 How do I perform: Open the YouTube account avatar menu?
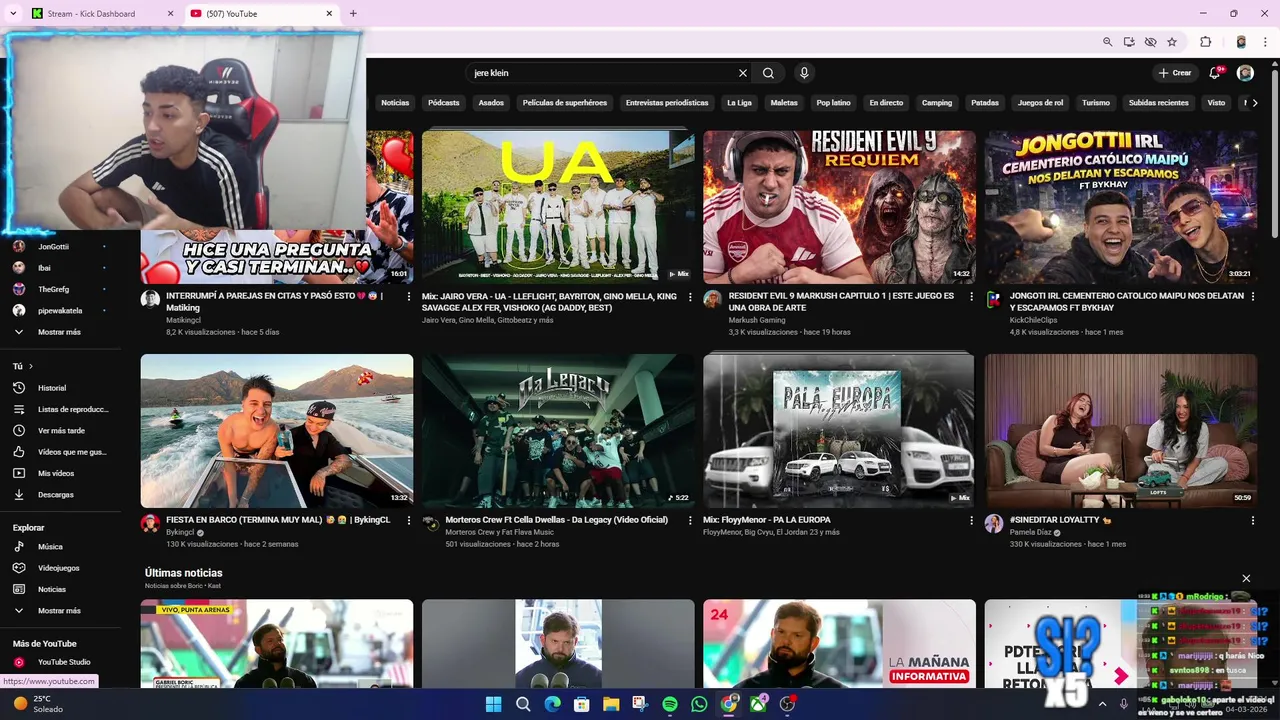pyautogui.click(x=1245, y=73)
